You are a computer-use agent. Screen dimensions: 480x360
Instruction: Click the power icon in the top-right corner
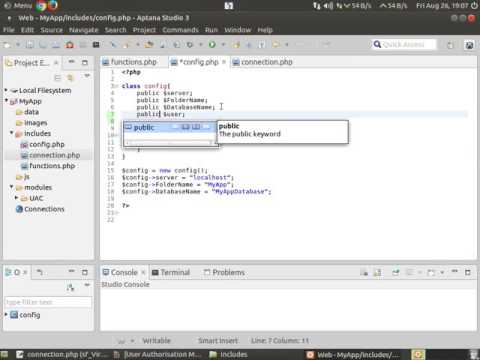(x=474, y=6)
